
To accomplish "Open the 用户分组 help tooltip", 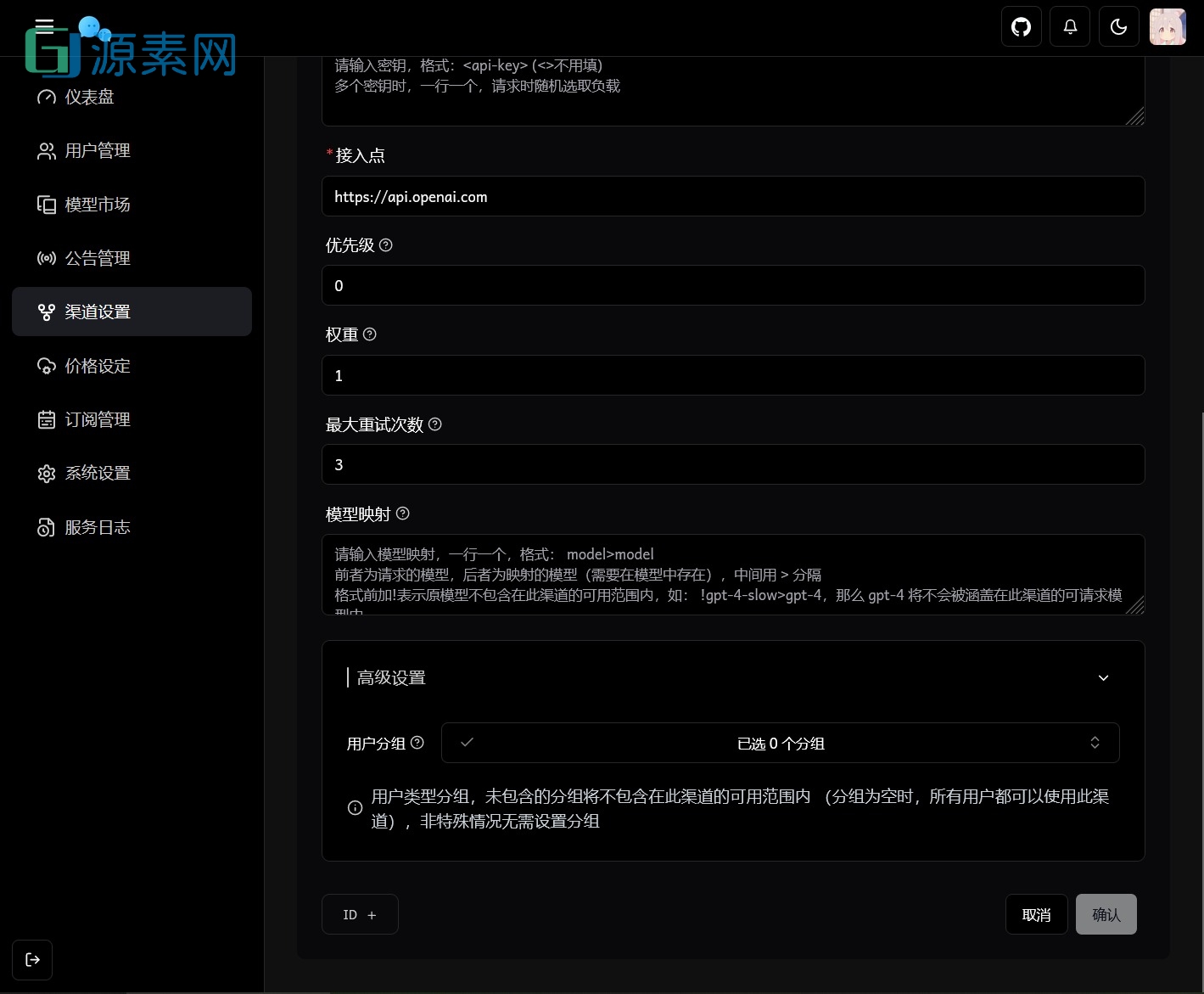I will coord(417,742).
